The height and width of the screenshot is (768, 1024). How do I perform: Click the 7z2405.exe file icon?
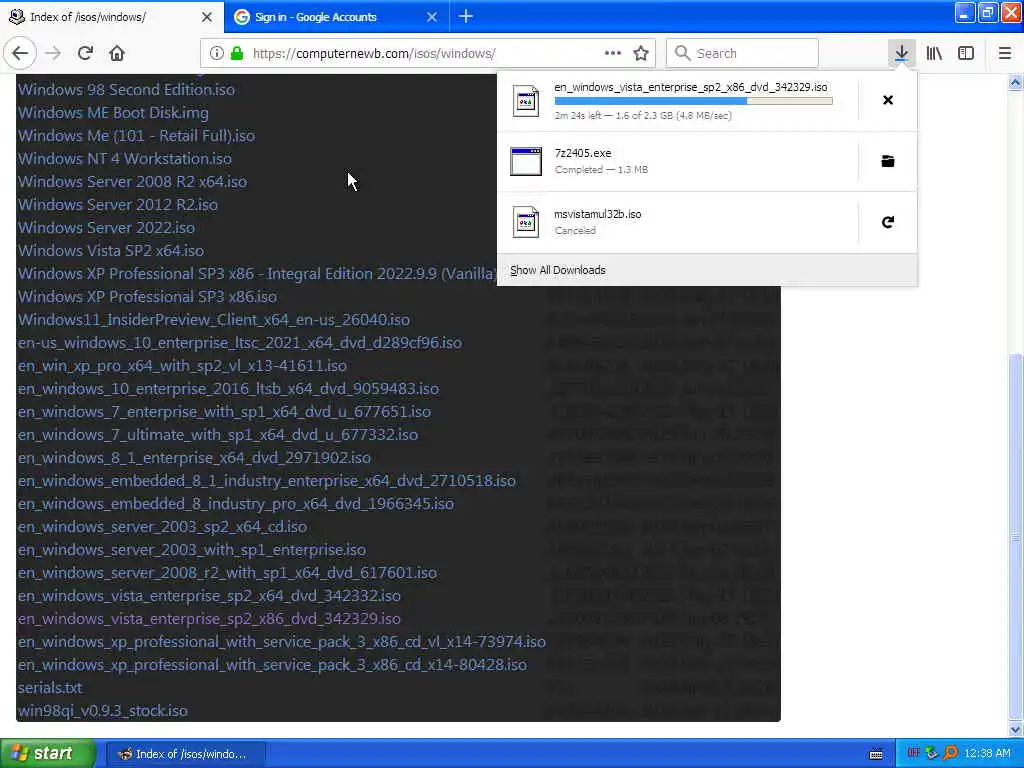[x=526, y=161]
